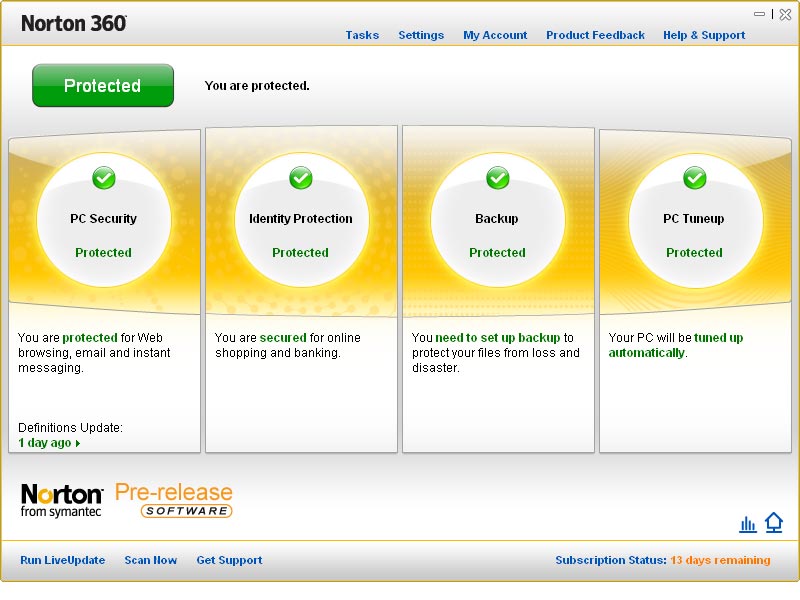Open Product Feedback
800x600 pixels.
(x=595, y=35)
